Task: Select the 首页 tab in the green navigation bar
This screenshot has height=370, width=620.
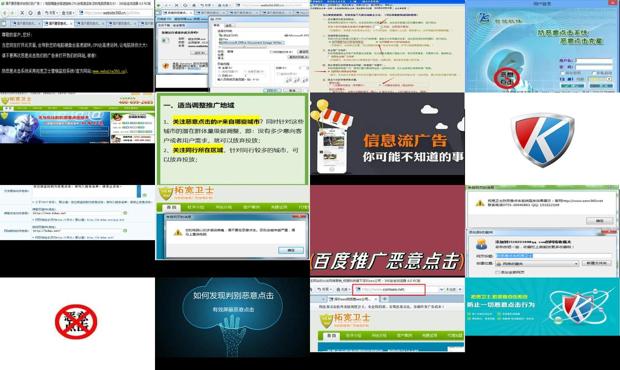Action: [171, 207]
